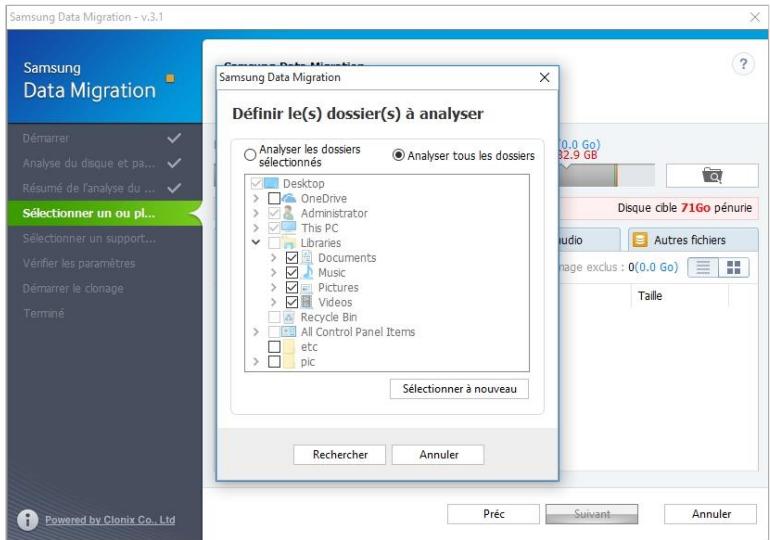The height and width of the screenshot is (540, 770).
Task: Expand the Videos tree node
Action: 274,302
